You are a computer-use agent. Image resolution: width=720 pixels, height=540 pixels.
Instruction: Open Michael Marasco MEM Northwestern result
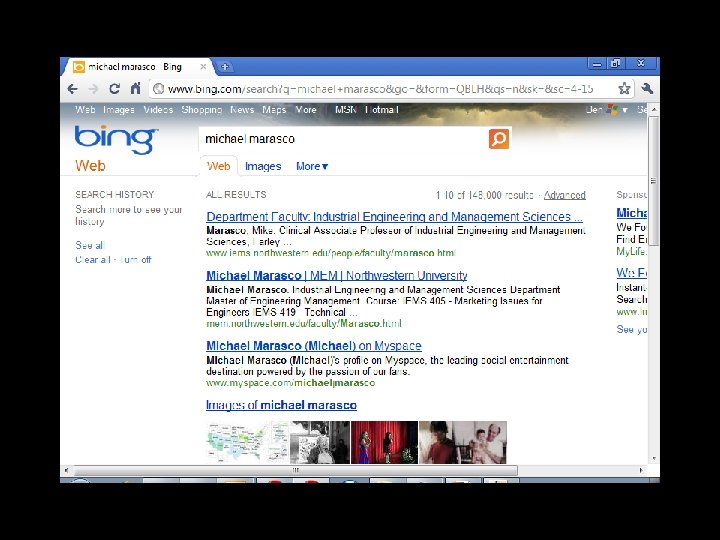pyautogui.click(x=337, y=276)
